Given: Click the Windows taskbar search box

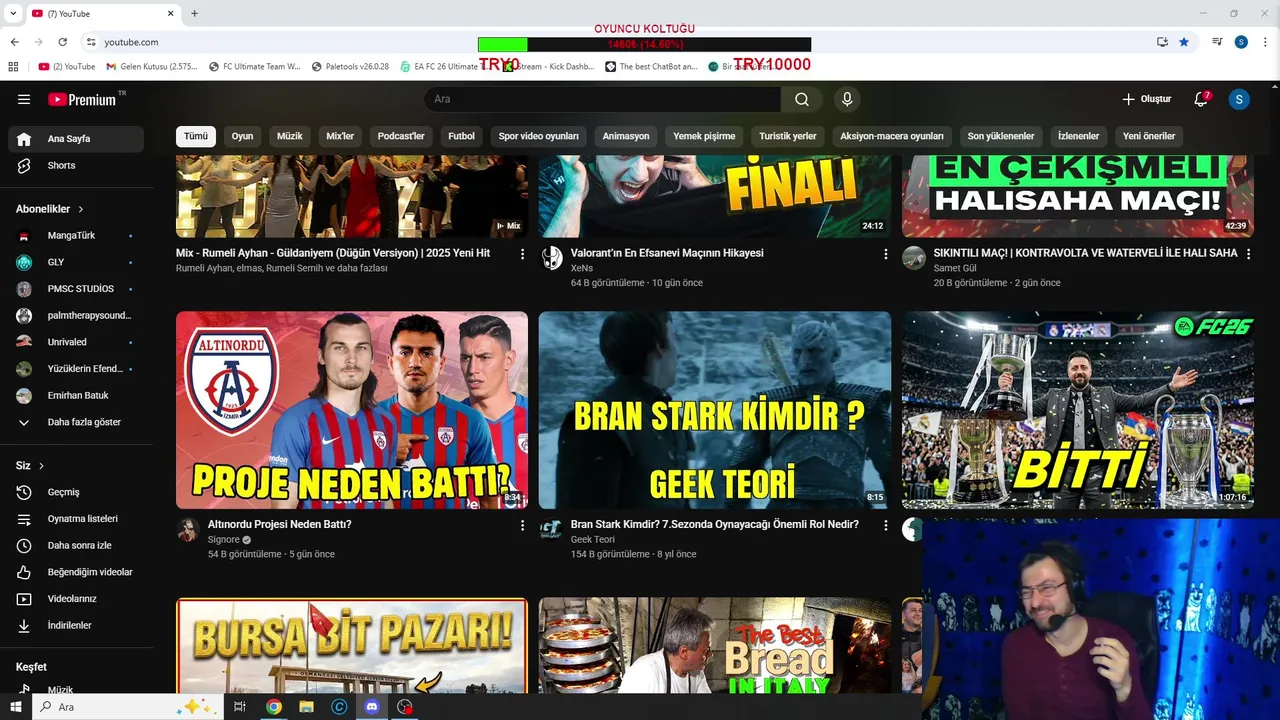Looking at the screenshot, I should tap(128, 707).
